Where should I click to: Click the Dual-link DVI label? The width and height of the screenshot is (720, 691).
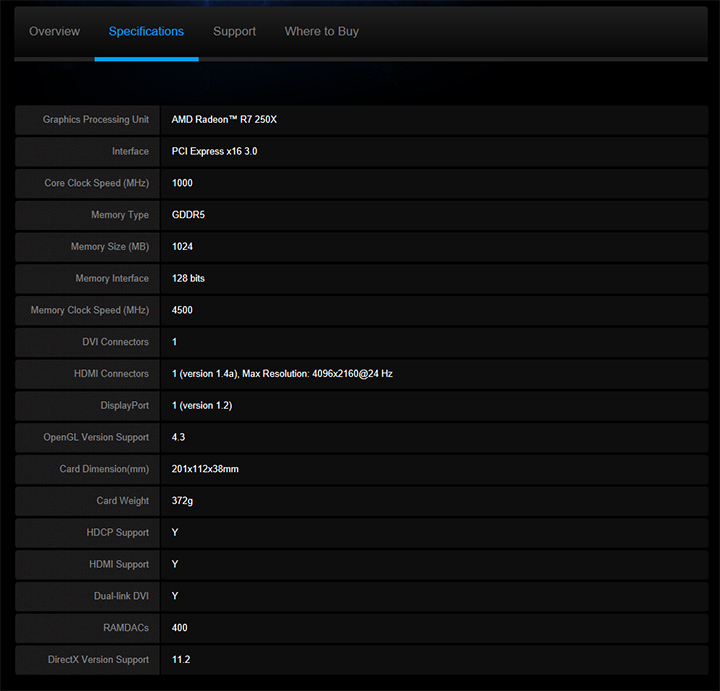click(x=121, y=596)
